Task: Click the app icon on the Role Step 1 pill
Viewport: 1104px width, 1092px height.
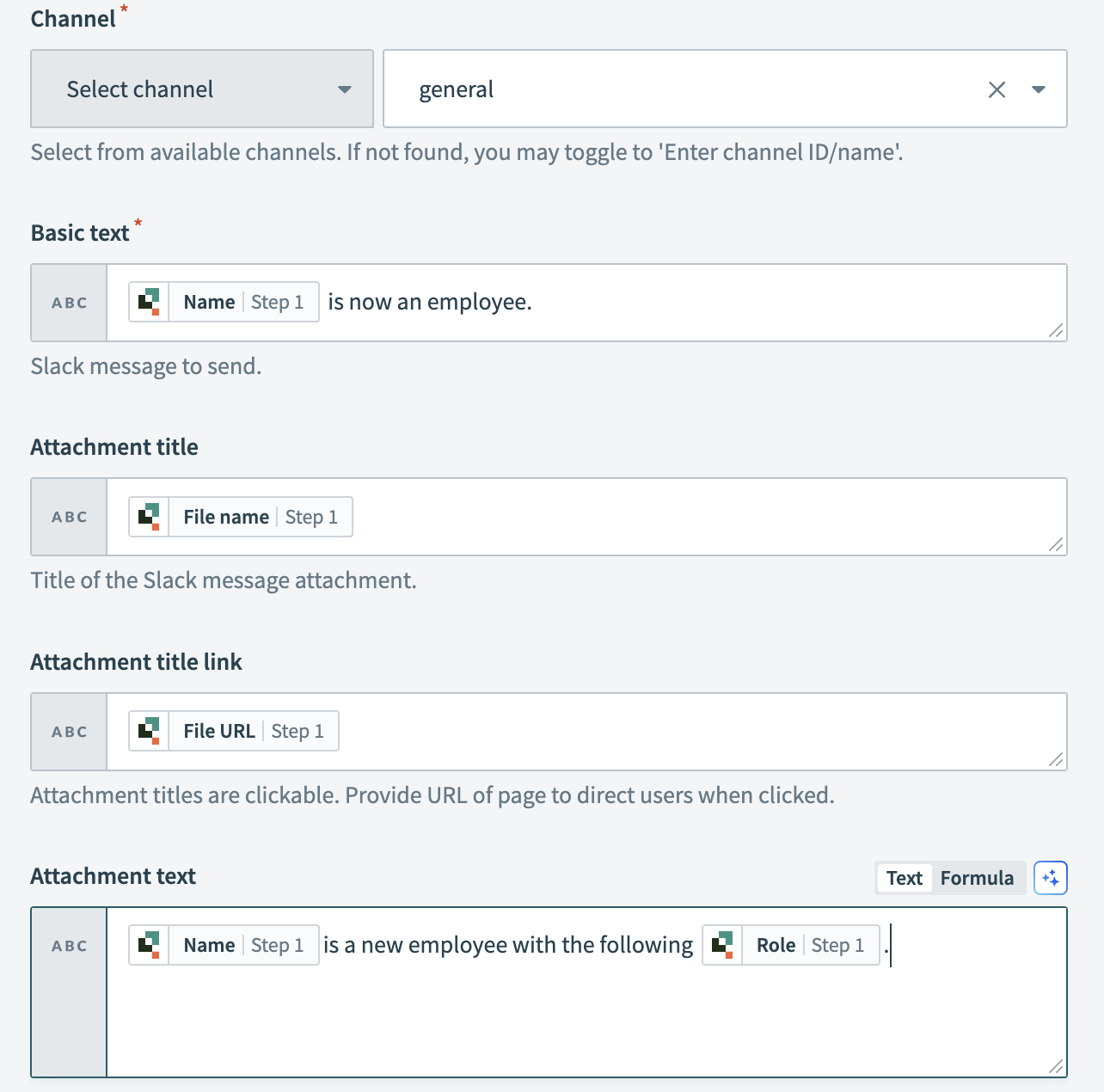Action: [723, 945]
